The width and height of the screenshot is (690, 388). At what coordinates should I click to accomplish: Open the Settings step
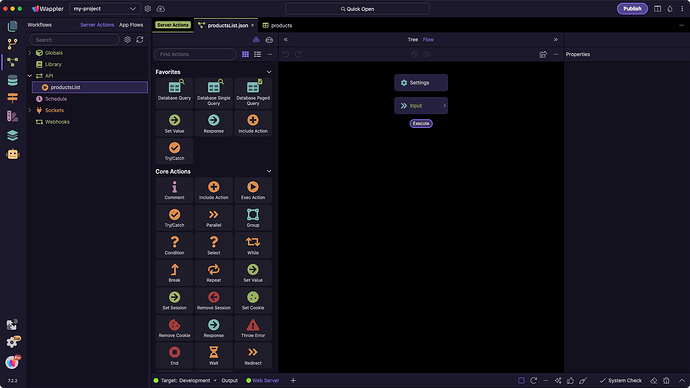coord(421,83)
